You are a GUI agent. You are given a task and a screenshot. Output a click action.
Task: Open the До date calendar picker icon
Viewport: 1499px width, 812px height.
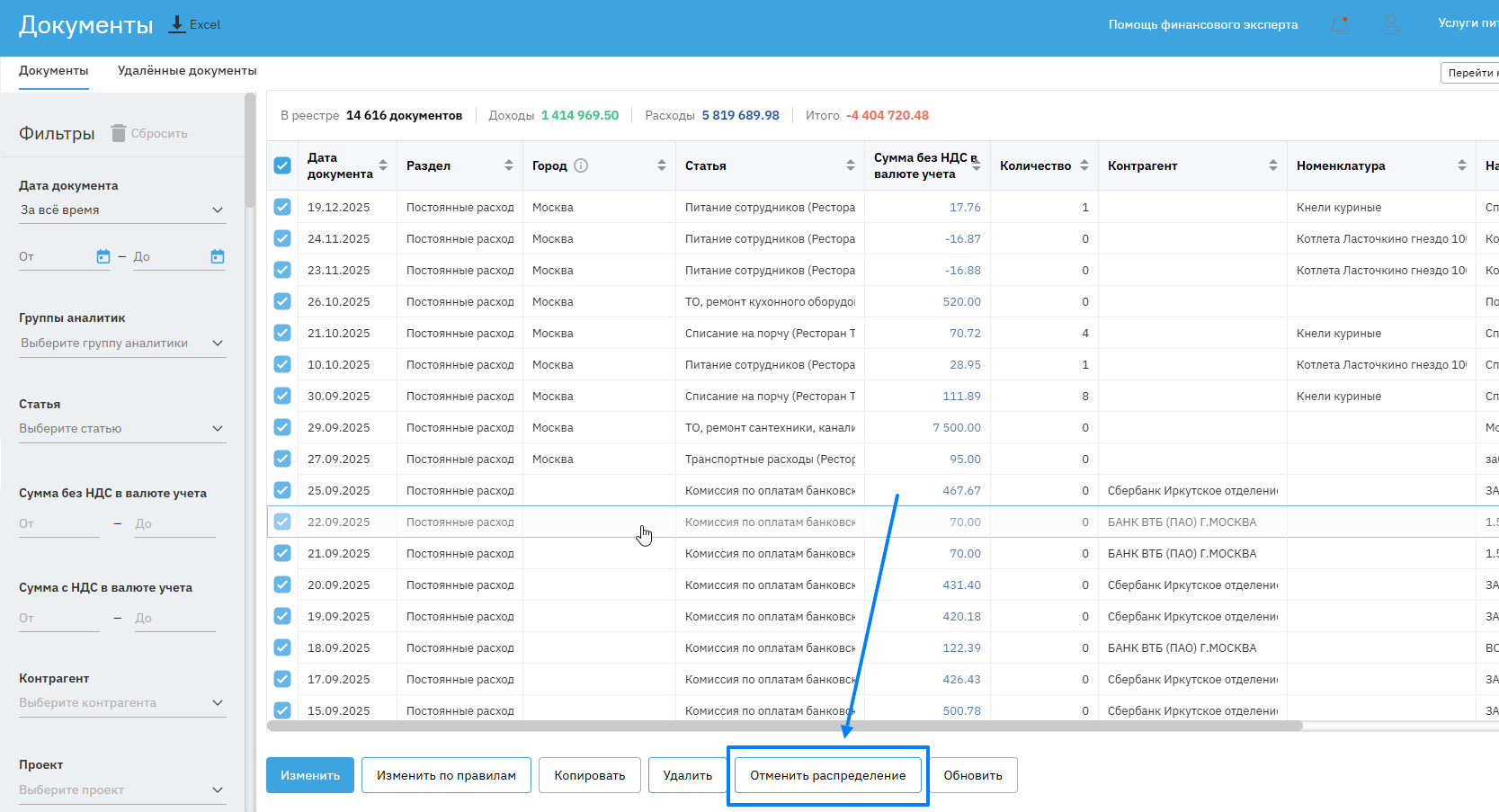pyautogui.click(x=218, y=256)
